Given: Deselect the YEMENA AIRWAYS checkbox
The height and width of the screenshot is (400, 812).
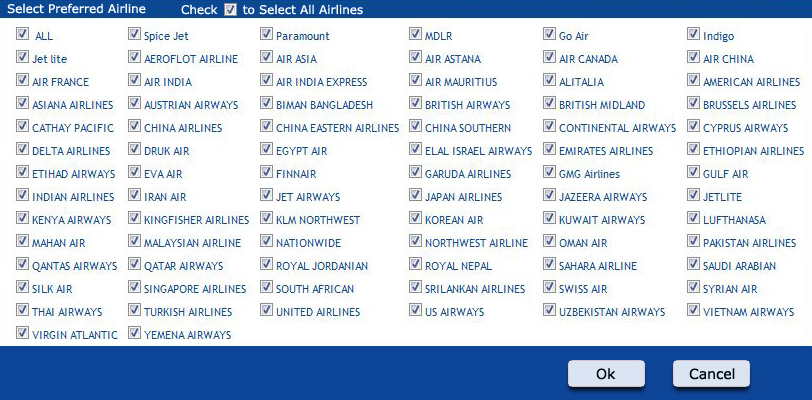Looking at the screenshot, I should pos(134,334).
